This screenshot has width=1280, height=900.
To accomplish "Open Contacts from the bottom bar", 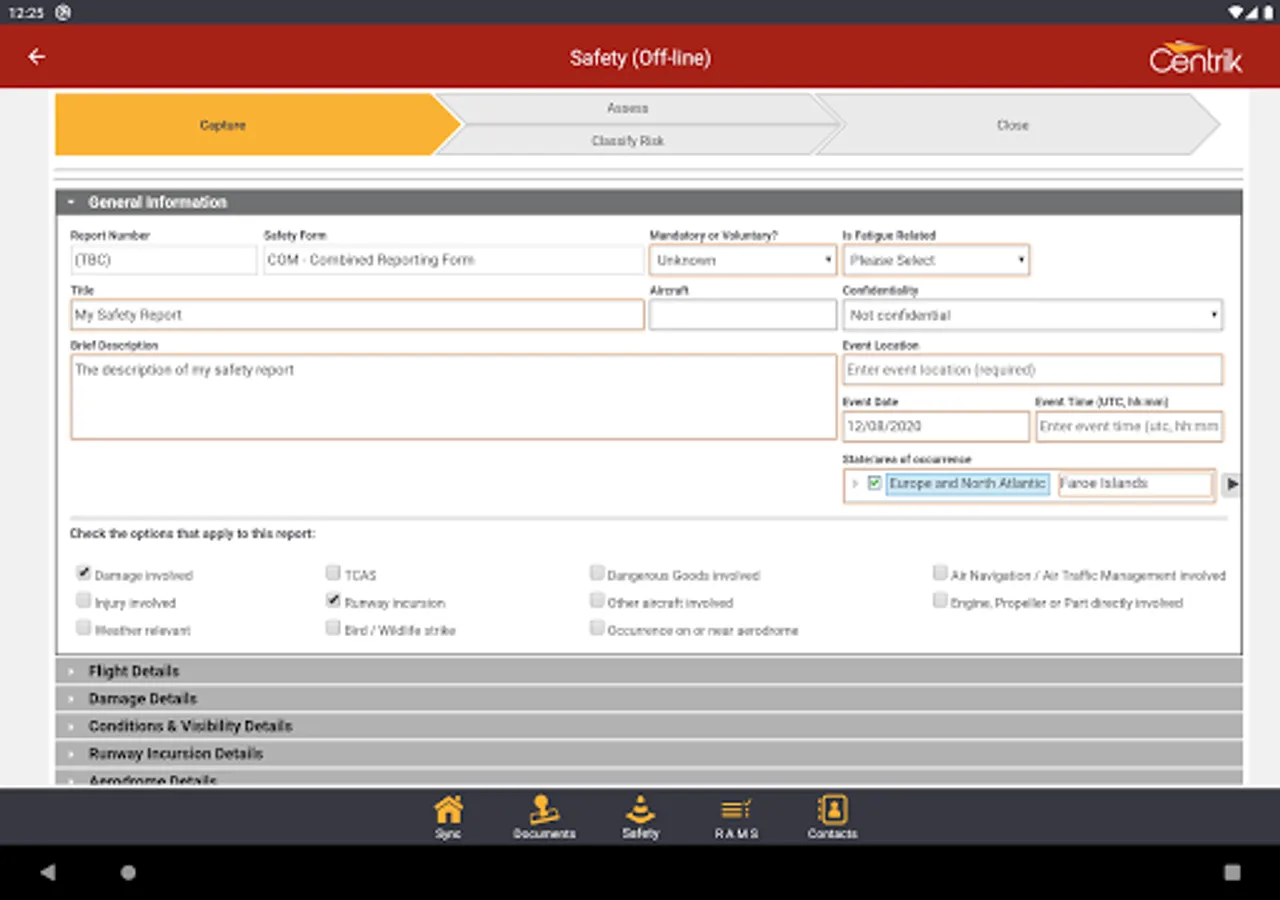I will (x=832, y=816).
